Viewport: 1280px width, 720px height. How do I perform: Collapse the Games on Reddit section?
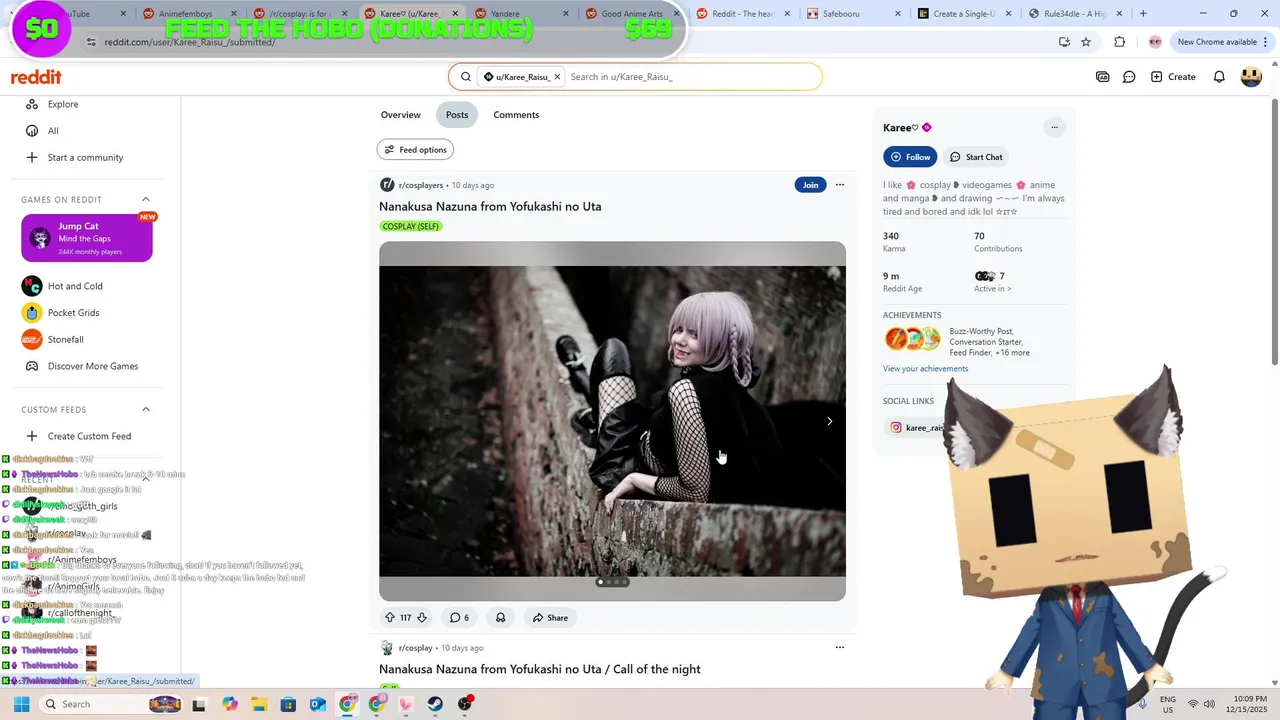point(145,199)
